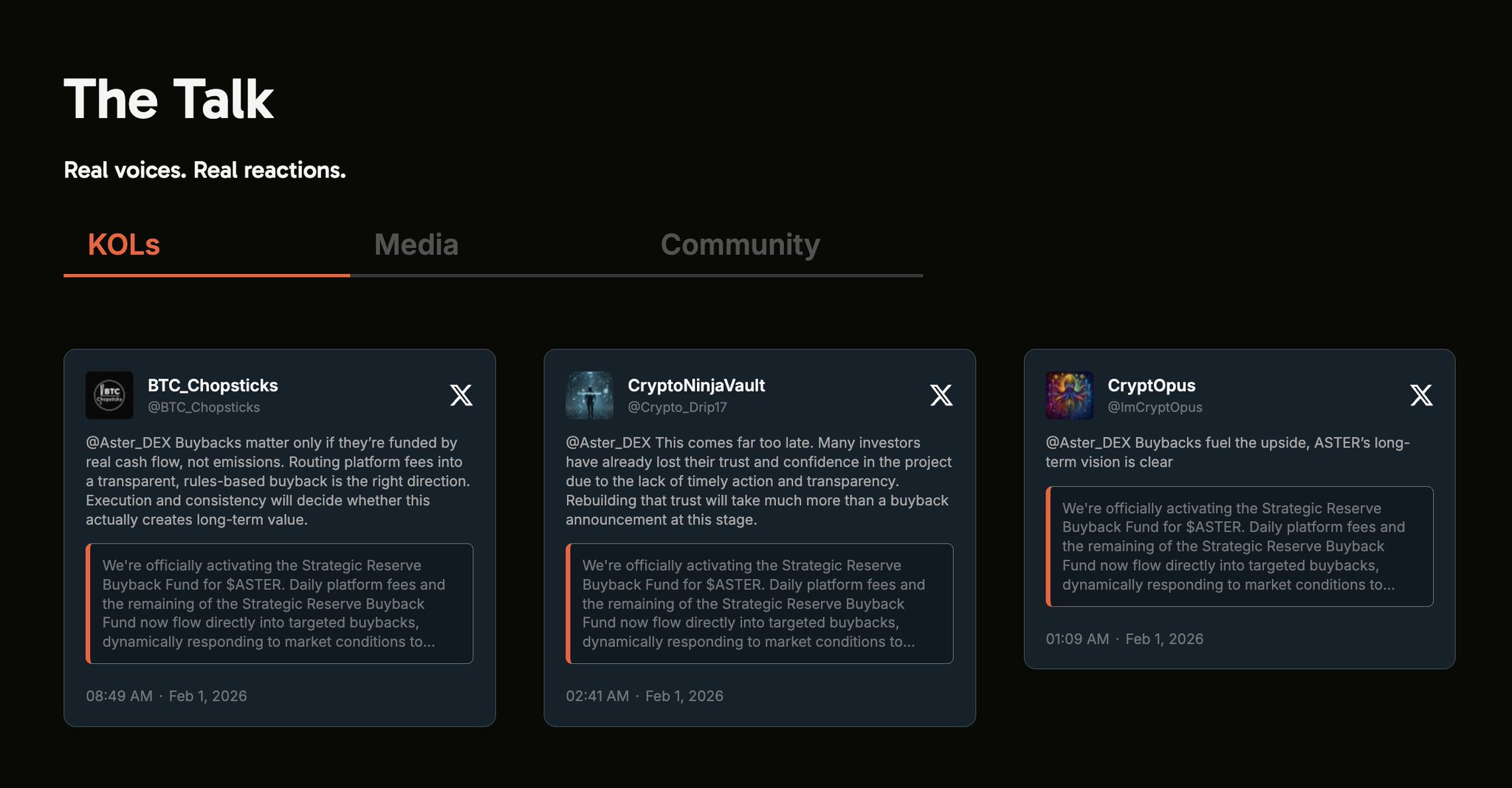Switch to the Media tab
The width and height of the screenshot is (1512, 788).
416,245
